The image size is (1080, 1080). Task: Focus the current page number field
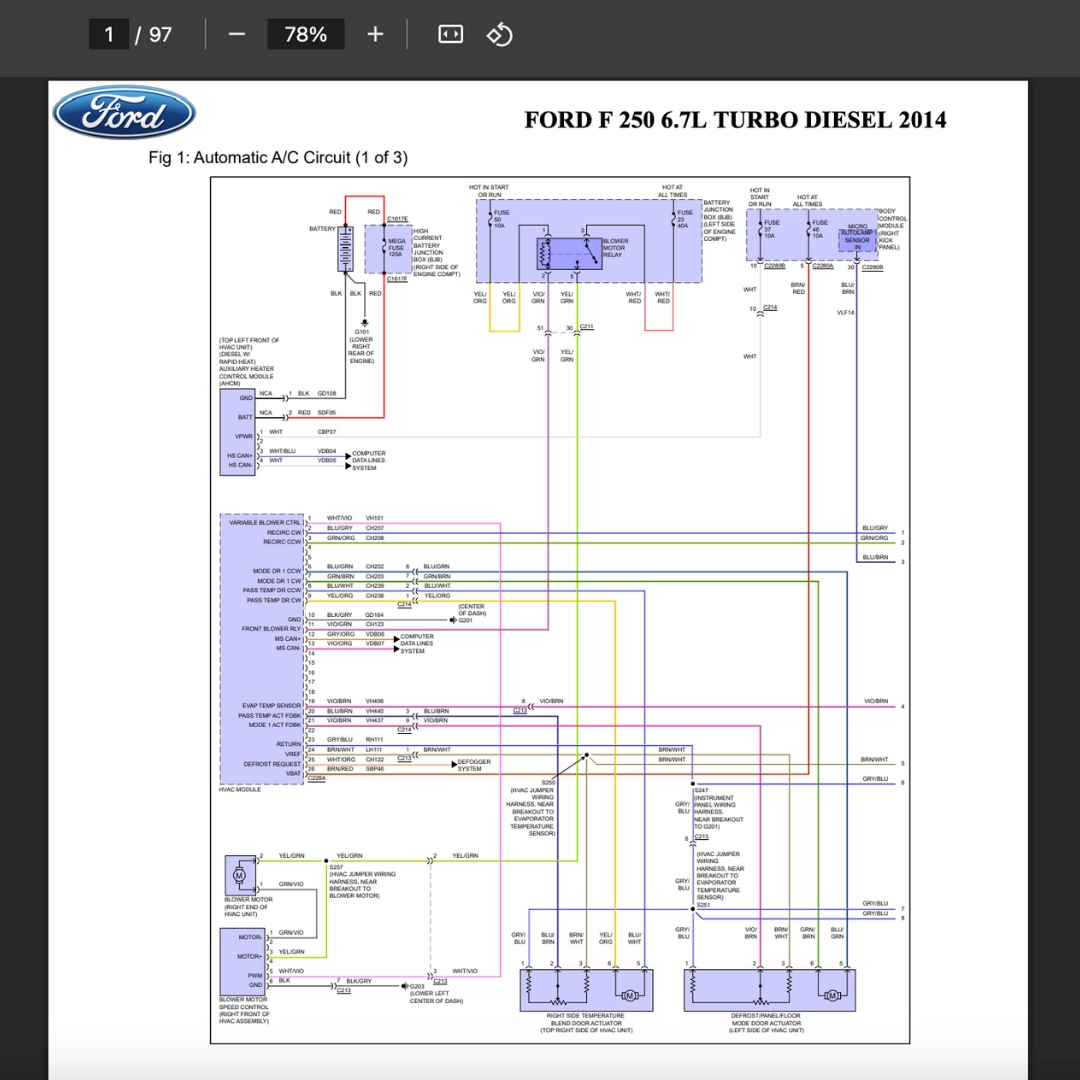pyautogui.click(x=109, y=34)
